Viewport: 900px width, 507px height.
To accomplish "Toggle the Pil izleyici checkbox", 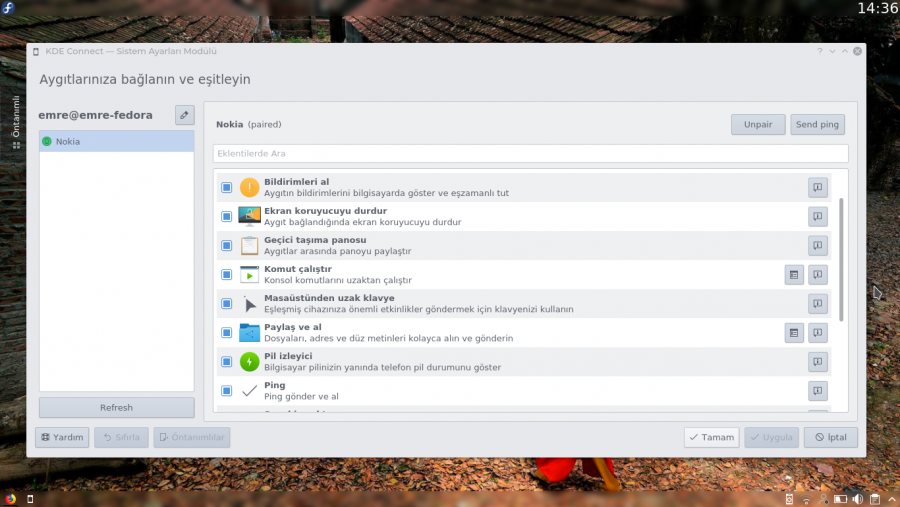I will pyautogui.click(x=227, y=362).
